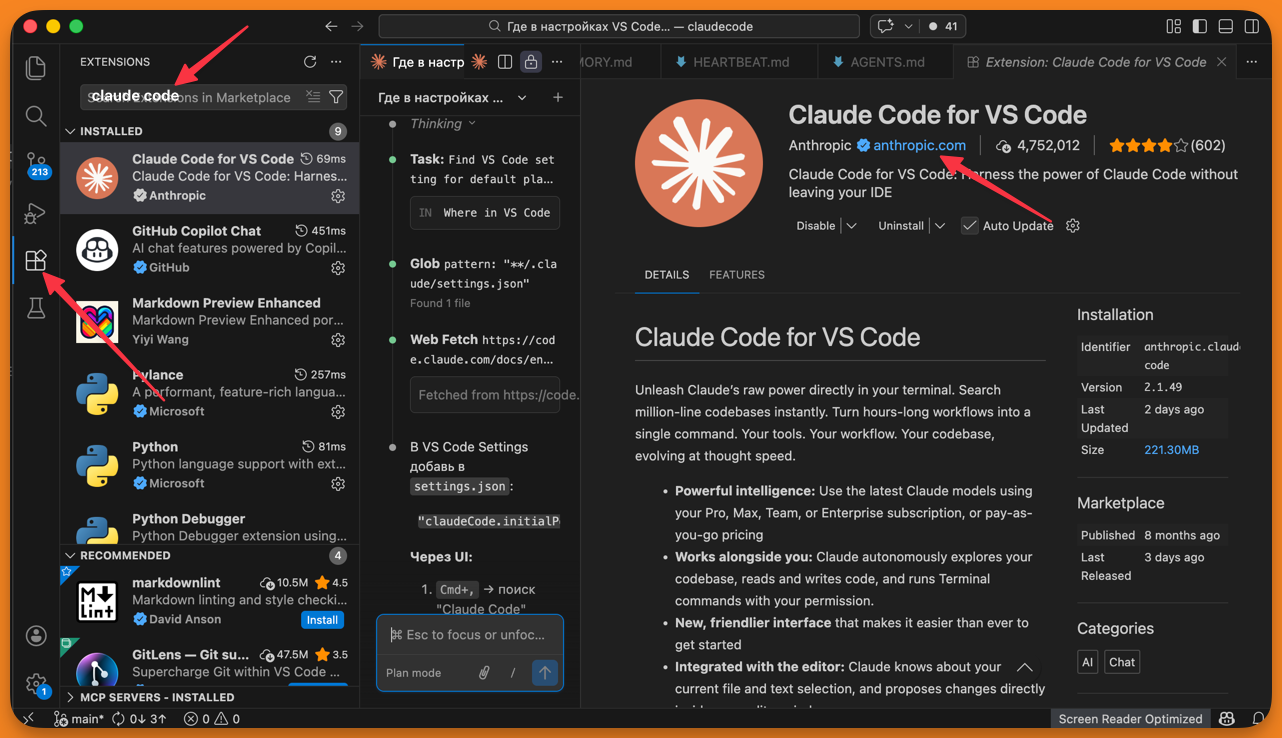Click the Copilot icon in the status bar
Screen dimensions: 1282x738
[1226, 718]
